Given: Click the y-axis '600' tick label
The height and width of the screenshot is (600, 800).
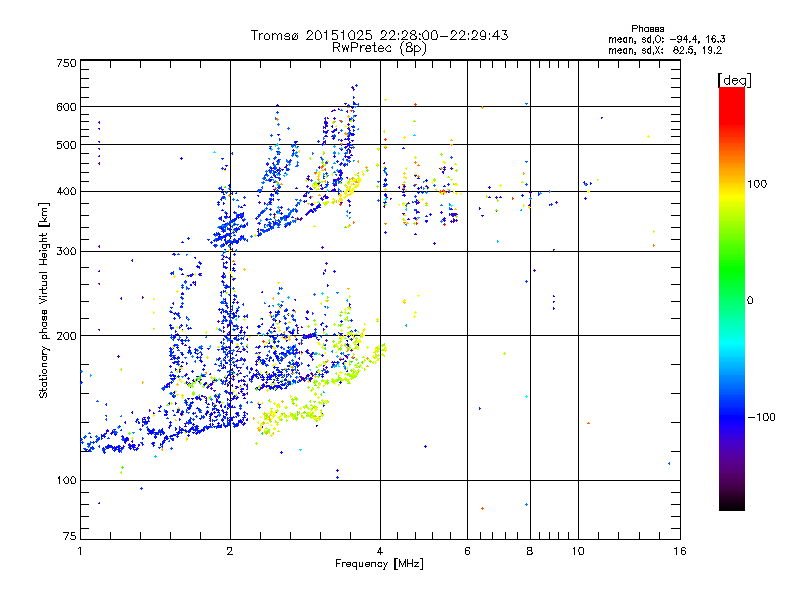Looking at the screenshot, I should point(66,107).
